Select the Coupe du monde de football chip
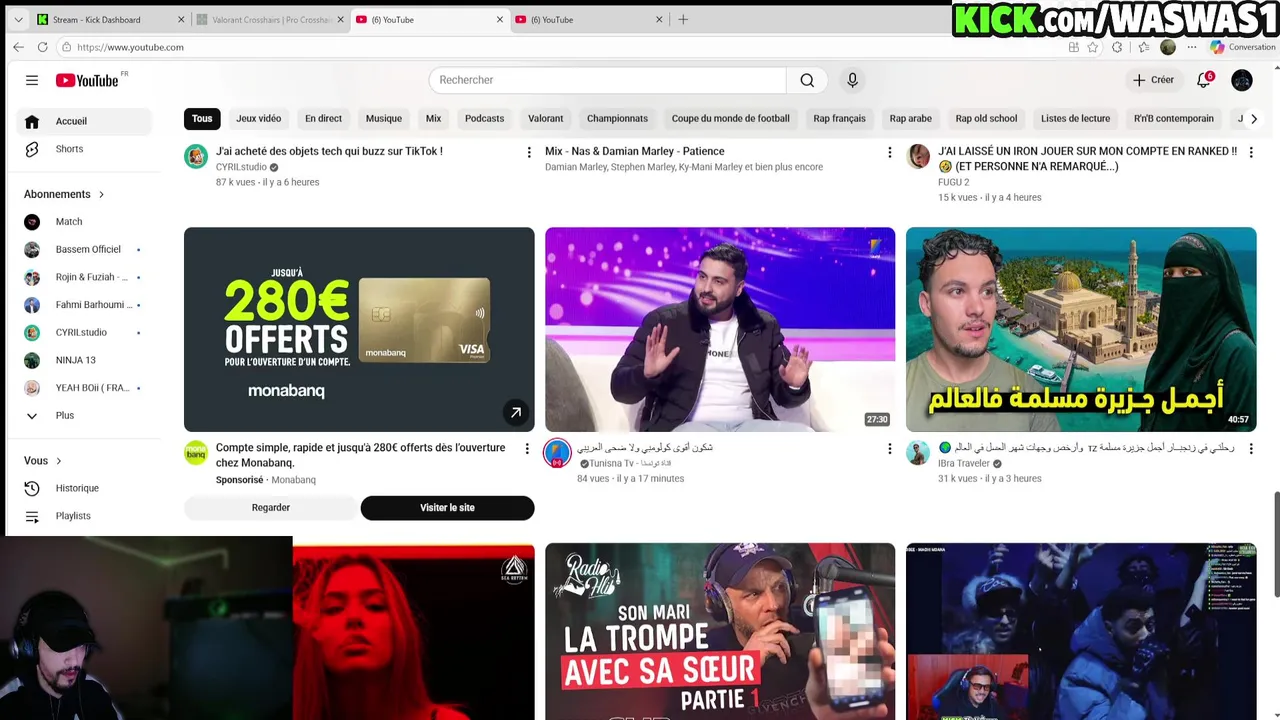This screenshot has width=1280, height=720. pyautogui.click(x=730, y=119)
